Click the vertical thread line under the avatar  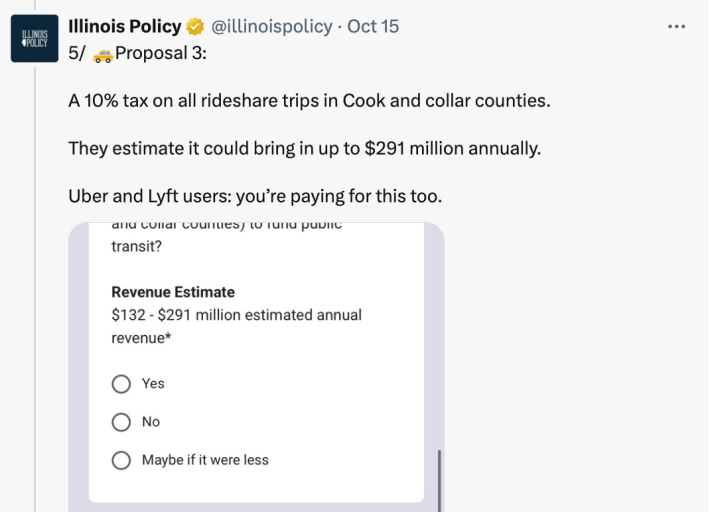36,300
